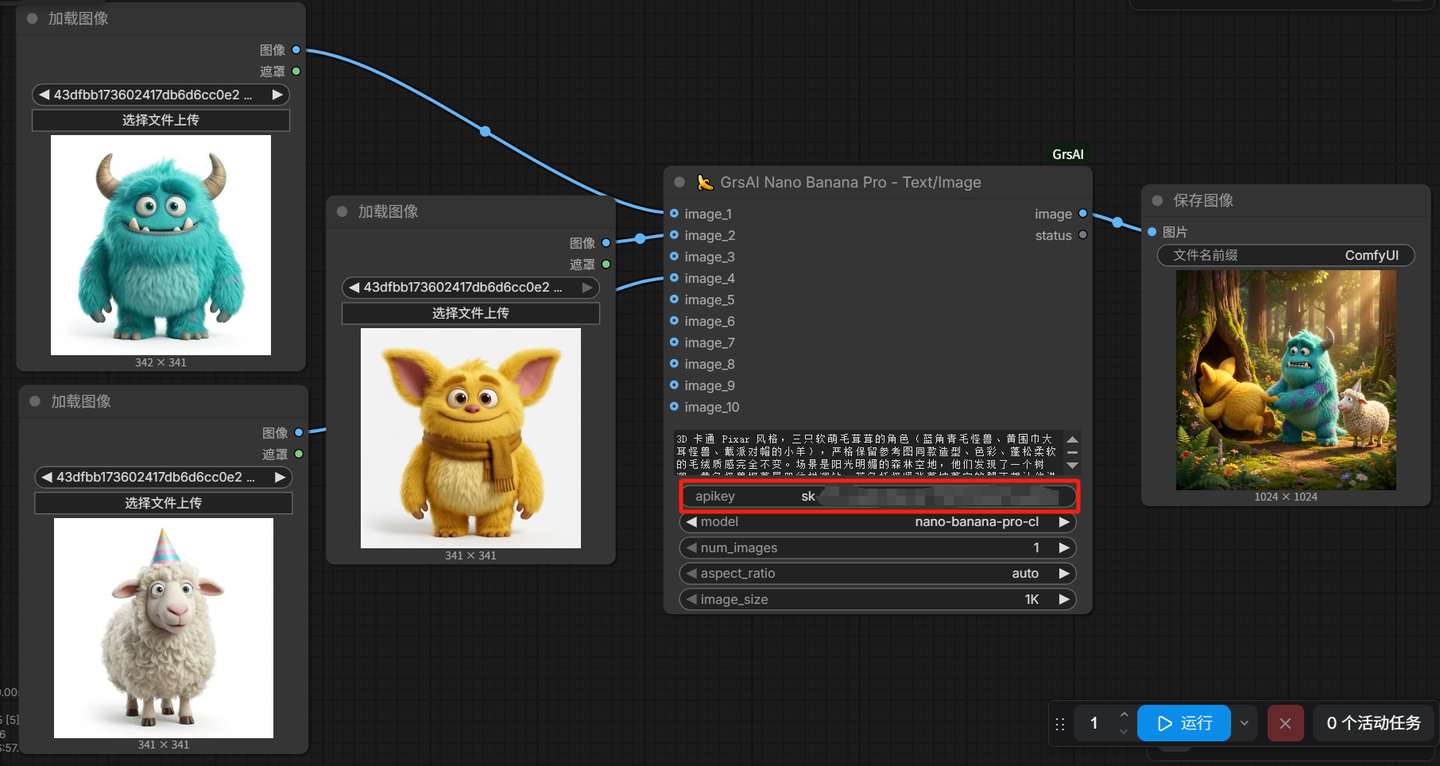Viewport: 1440px width, 766px height.
Task: Click the 图片 input port on 保存图像
Action: tap(1152, 232)
